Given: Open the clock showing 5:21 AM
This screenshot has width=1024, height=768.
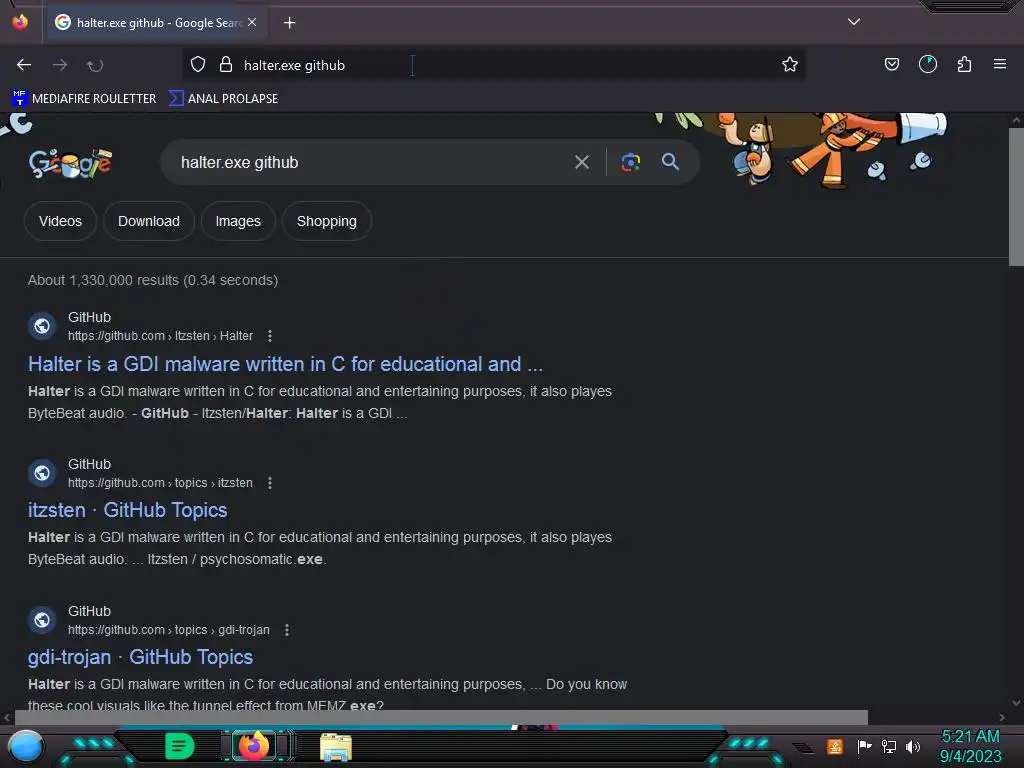Looking at the screenshot, I should point(970,746).
